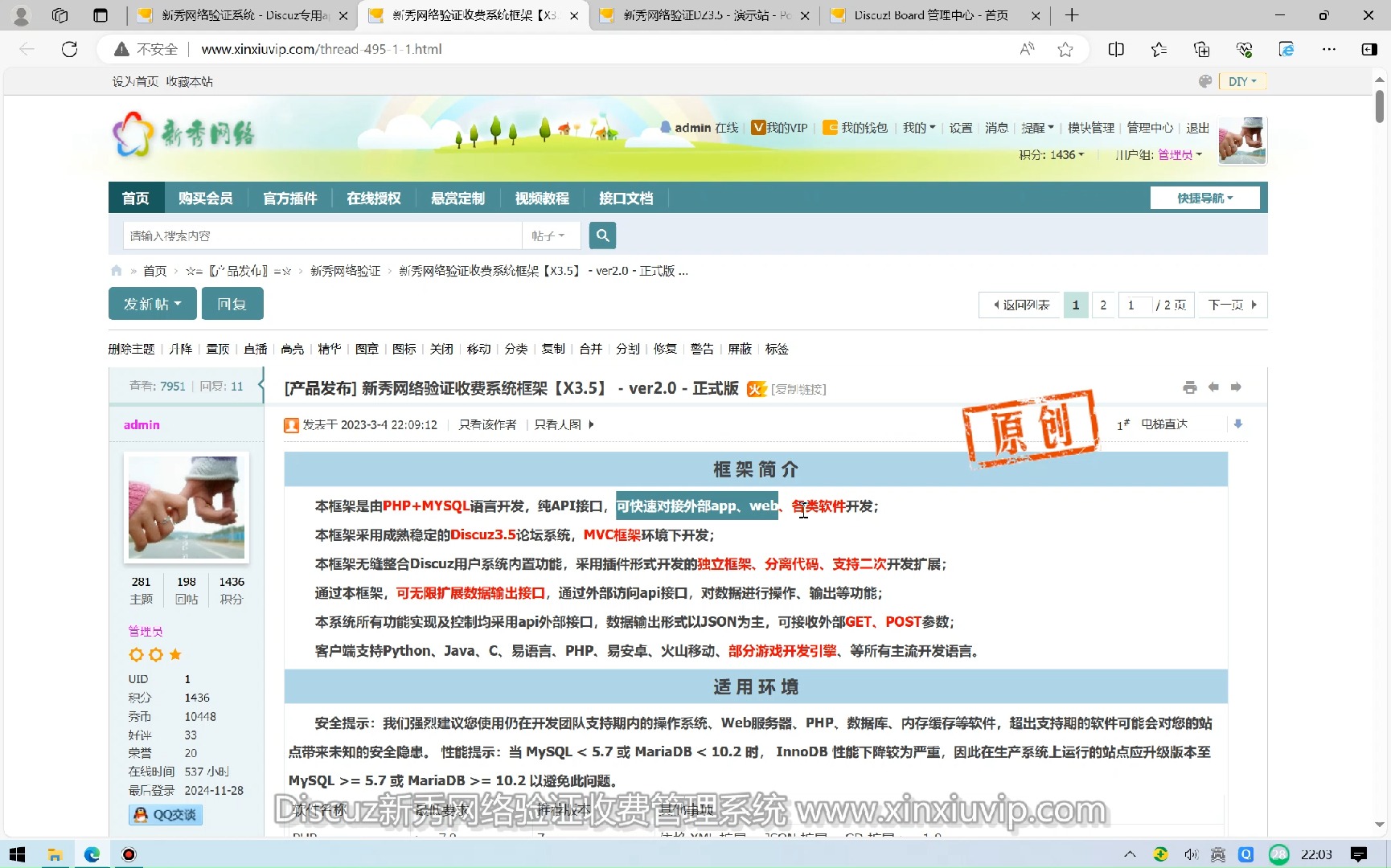Click the print thread printer icon

pyautogui.click(x=1190, y=387)
